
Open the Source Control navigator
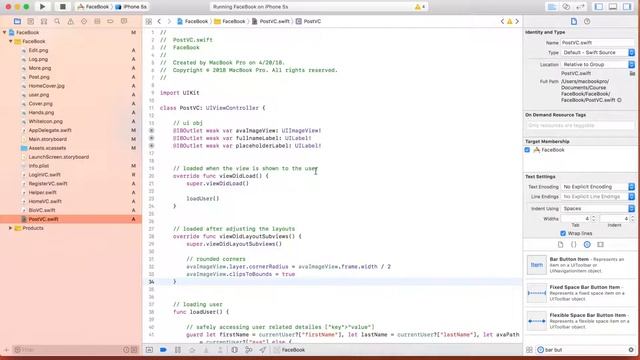pos(31,21)
